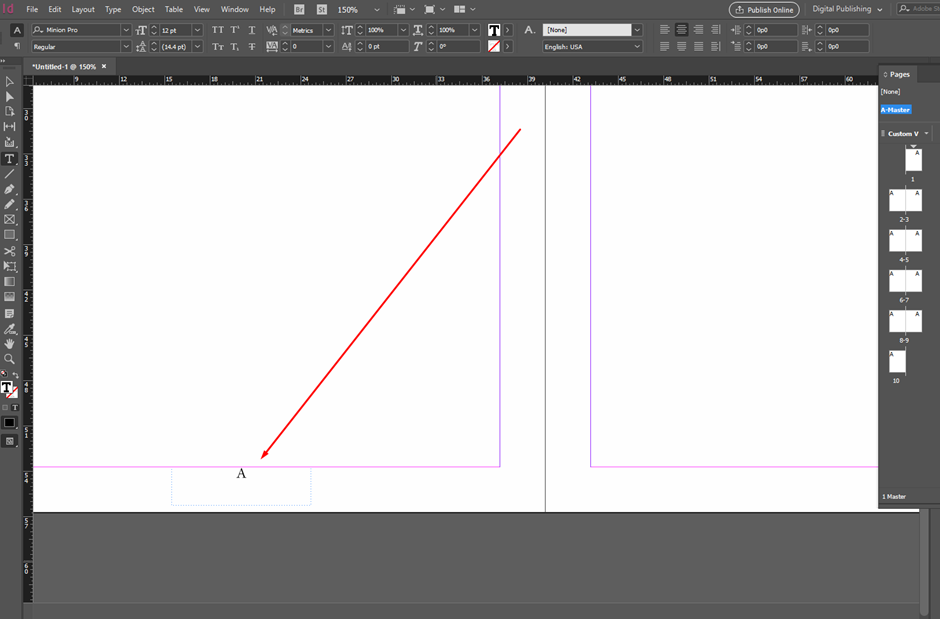Click the fill/stroke swatch in toolbox

coord(8,389)
